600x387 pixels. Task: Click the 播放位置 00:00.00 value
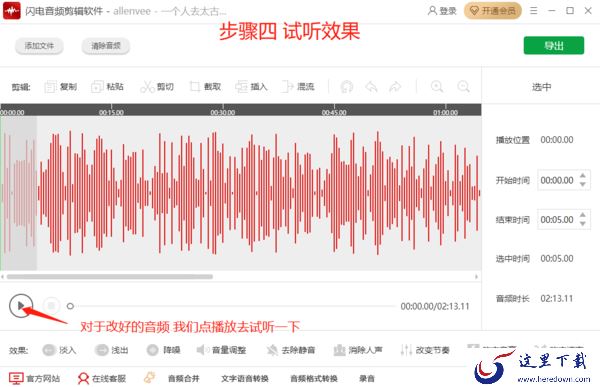tap(557, 140)
